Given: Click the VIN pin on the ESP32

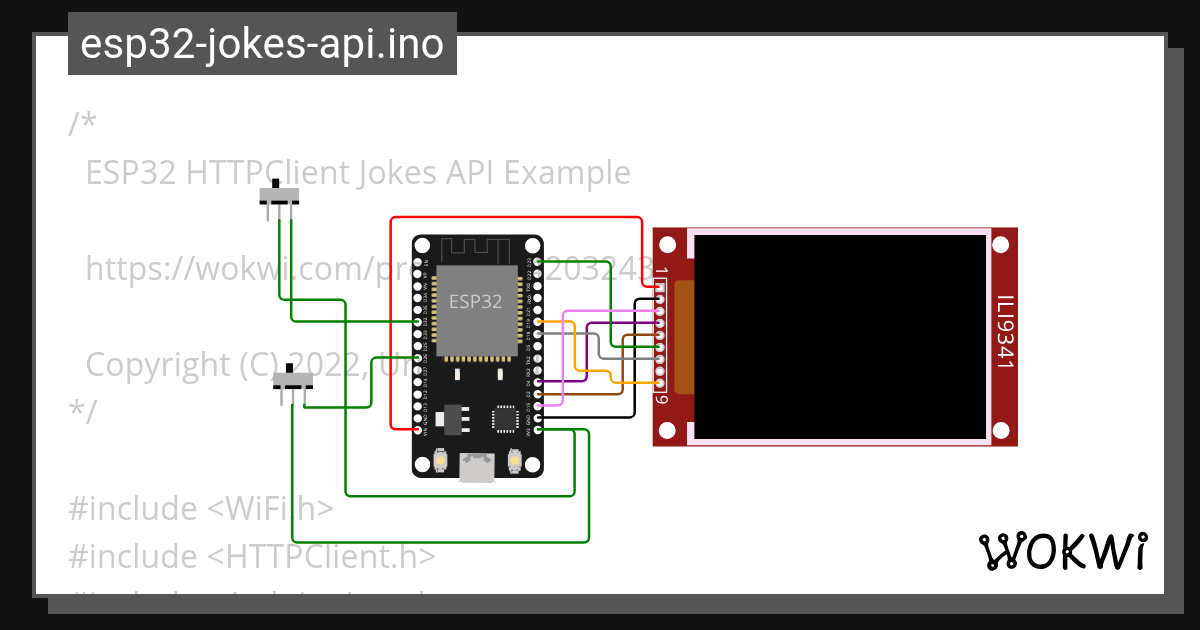Looking at the screenshot, I should [418, 429].
